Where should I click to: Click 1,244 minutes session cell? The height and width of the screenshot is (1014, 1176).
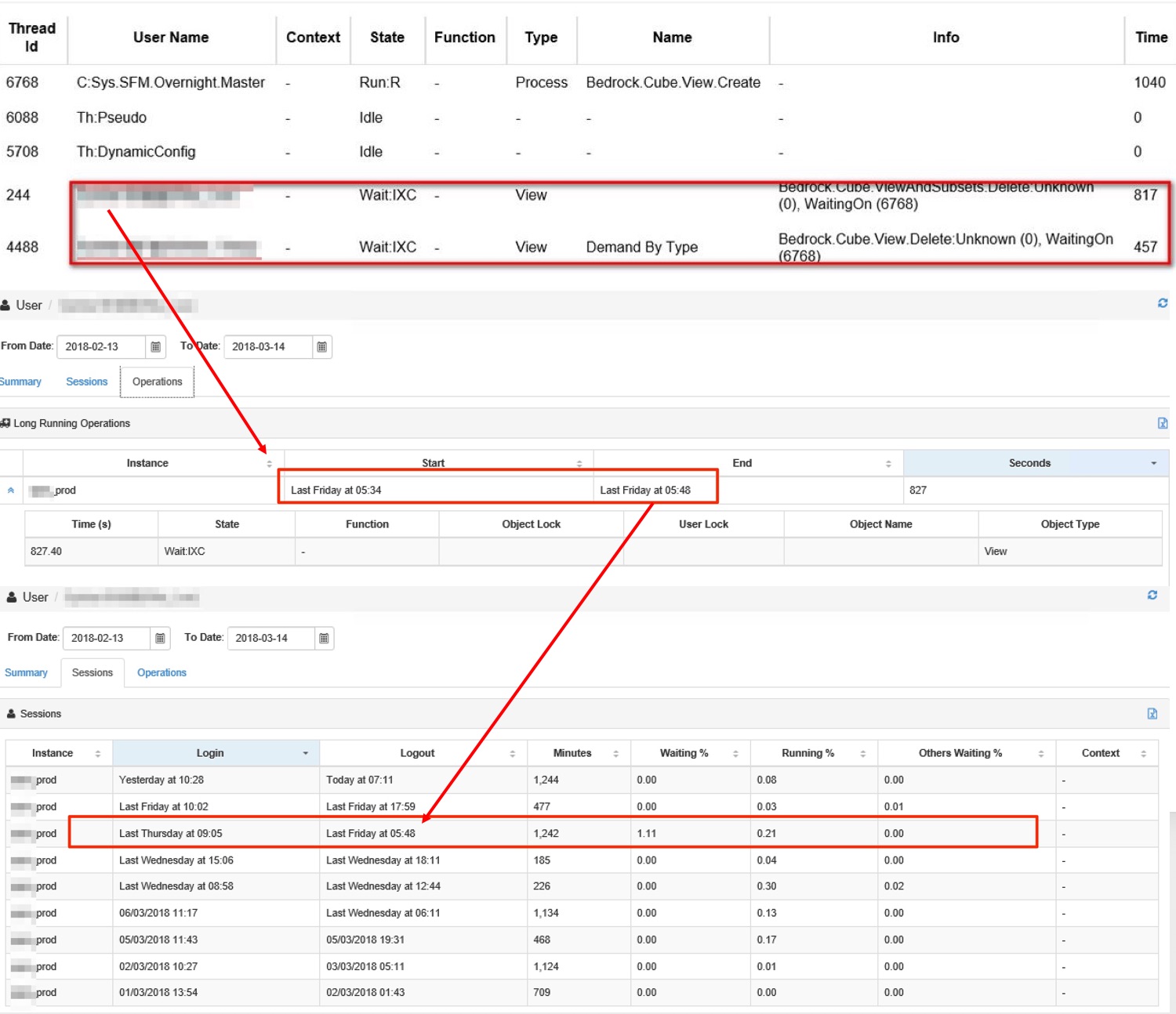point(546,780)
